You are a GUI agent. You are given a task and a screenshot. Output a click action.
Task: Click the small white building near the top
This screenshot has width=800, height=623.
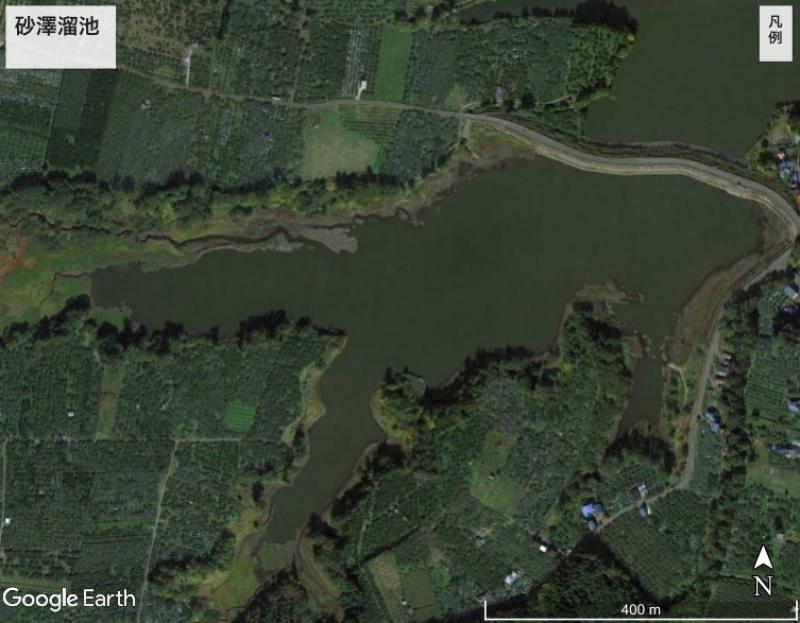pyautogui.click(x=362, y=87)
